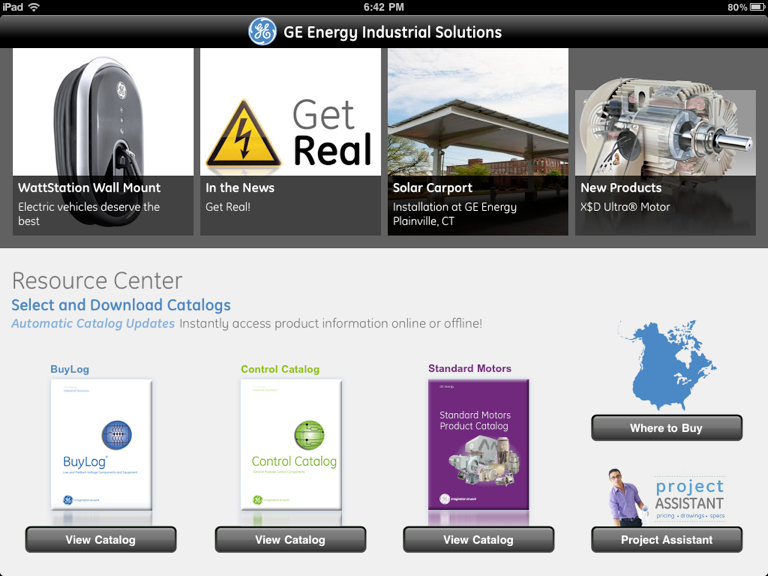Image resolution: width=768 pixels, height=576 pixels.
Task: Click the Automatic Catalog Updates link
Action: (93, 324)
